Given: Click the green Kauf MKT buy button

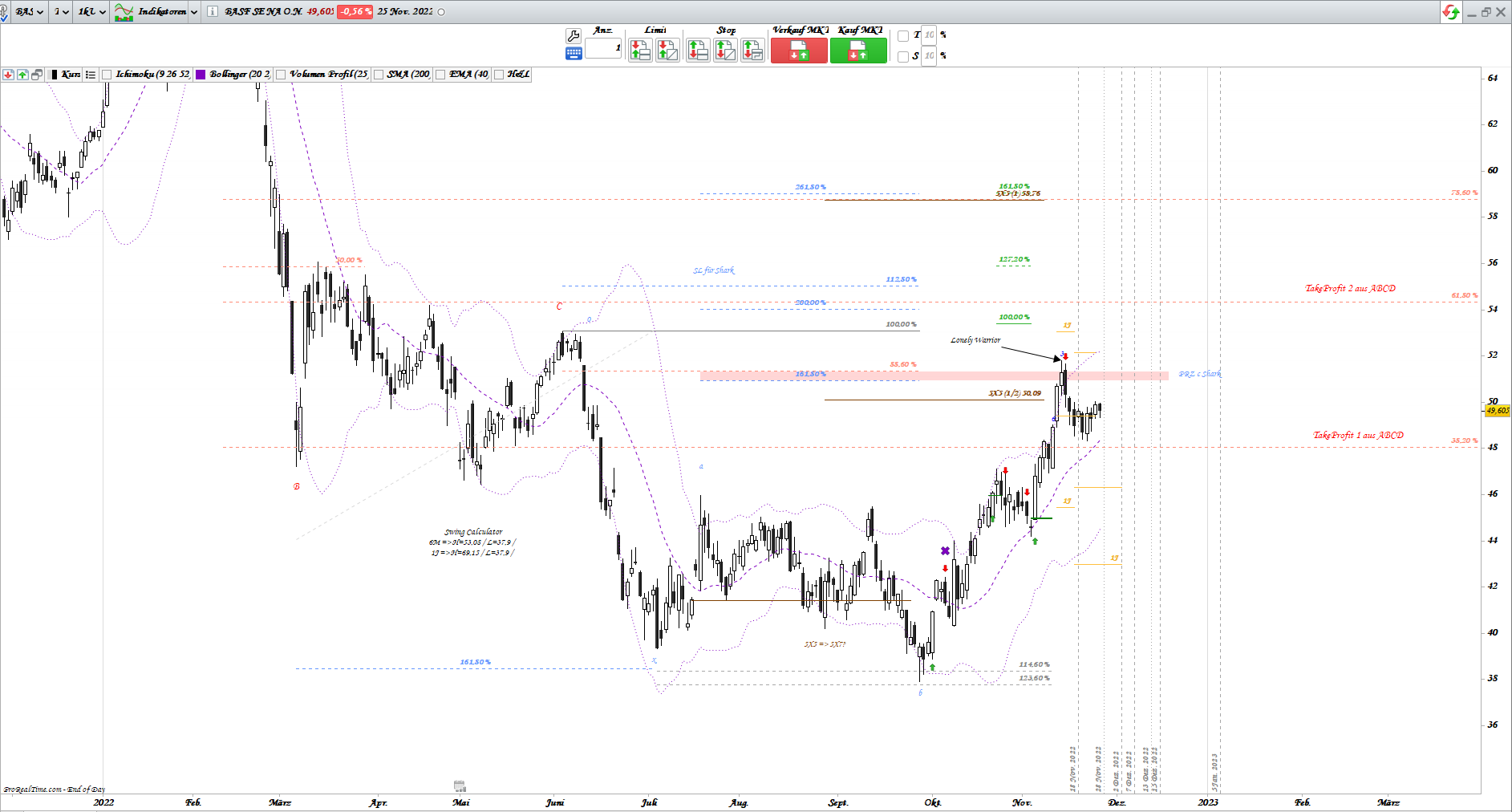Looking at the screenshot, I should 858,51.
